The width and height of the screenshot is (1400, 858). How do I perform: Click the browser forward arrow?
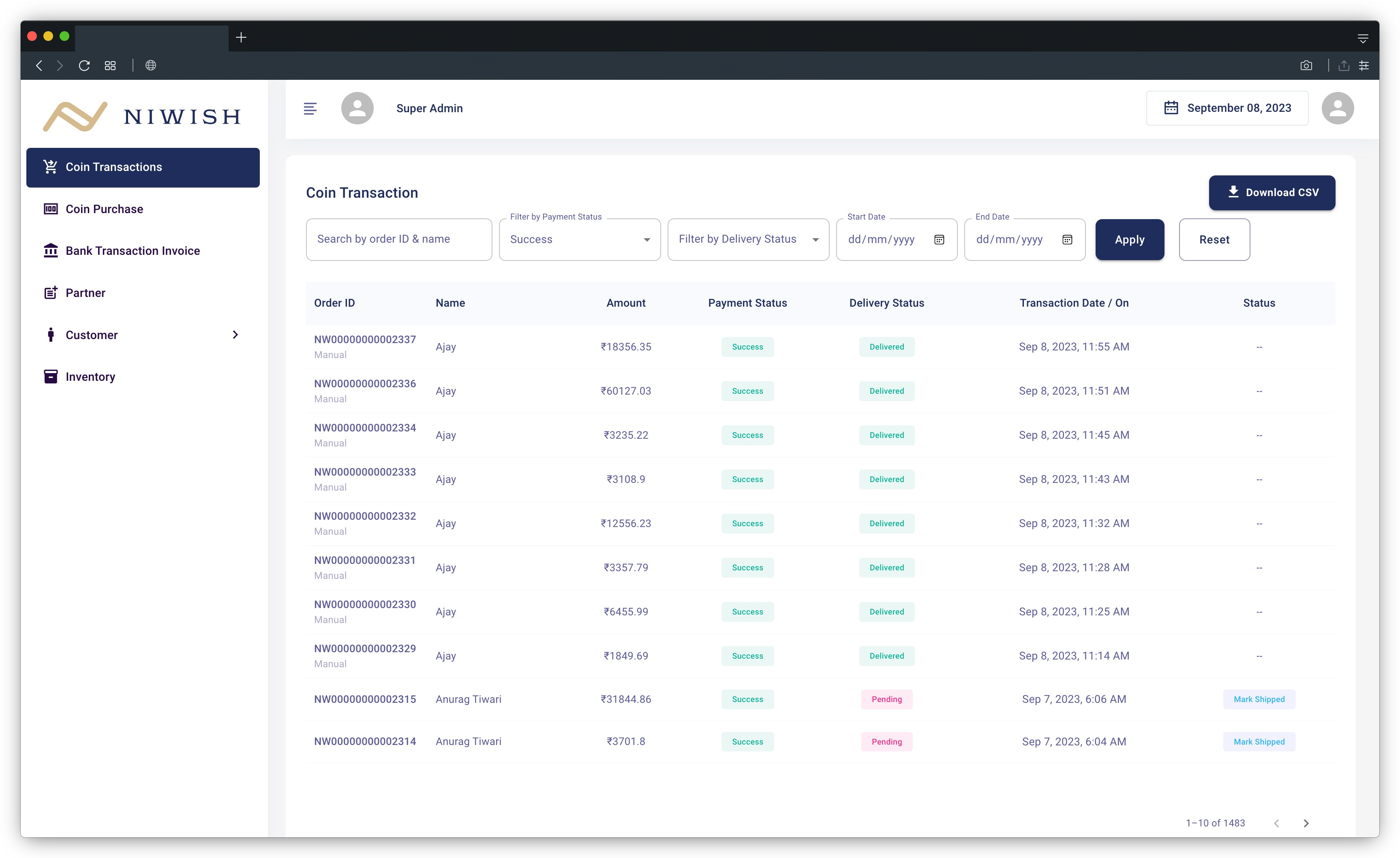(60, 65)
